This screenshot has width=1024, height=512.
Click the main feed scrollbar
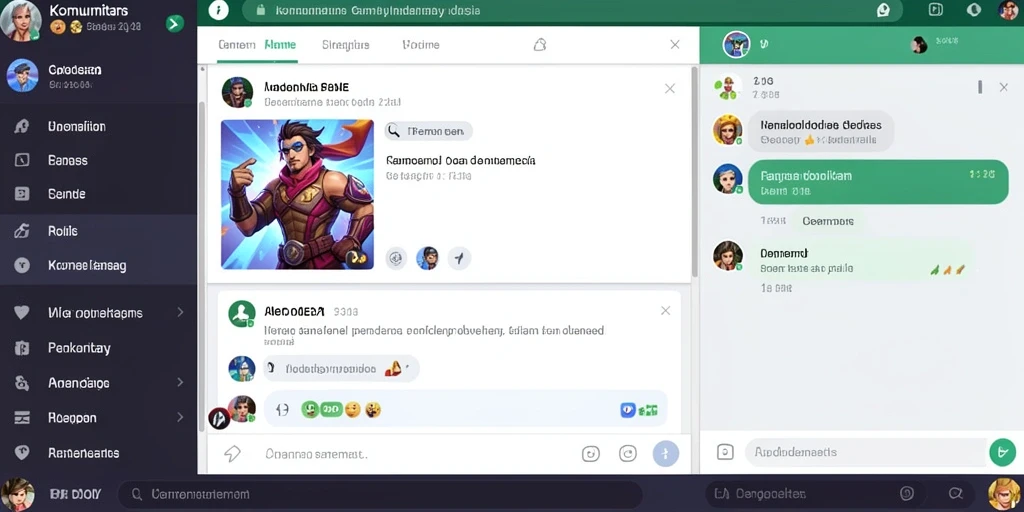(x=694, y=170)
